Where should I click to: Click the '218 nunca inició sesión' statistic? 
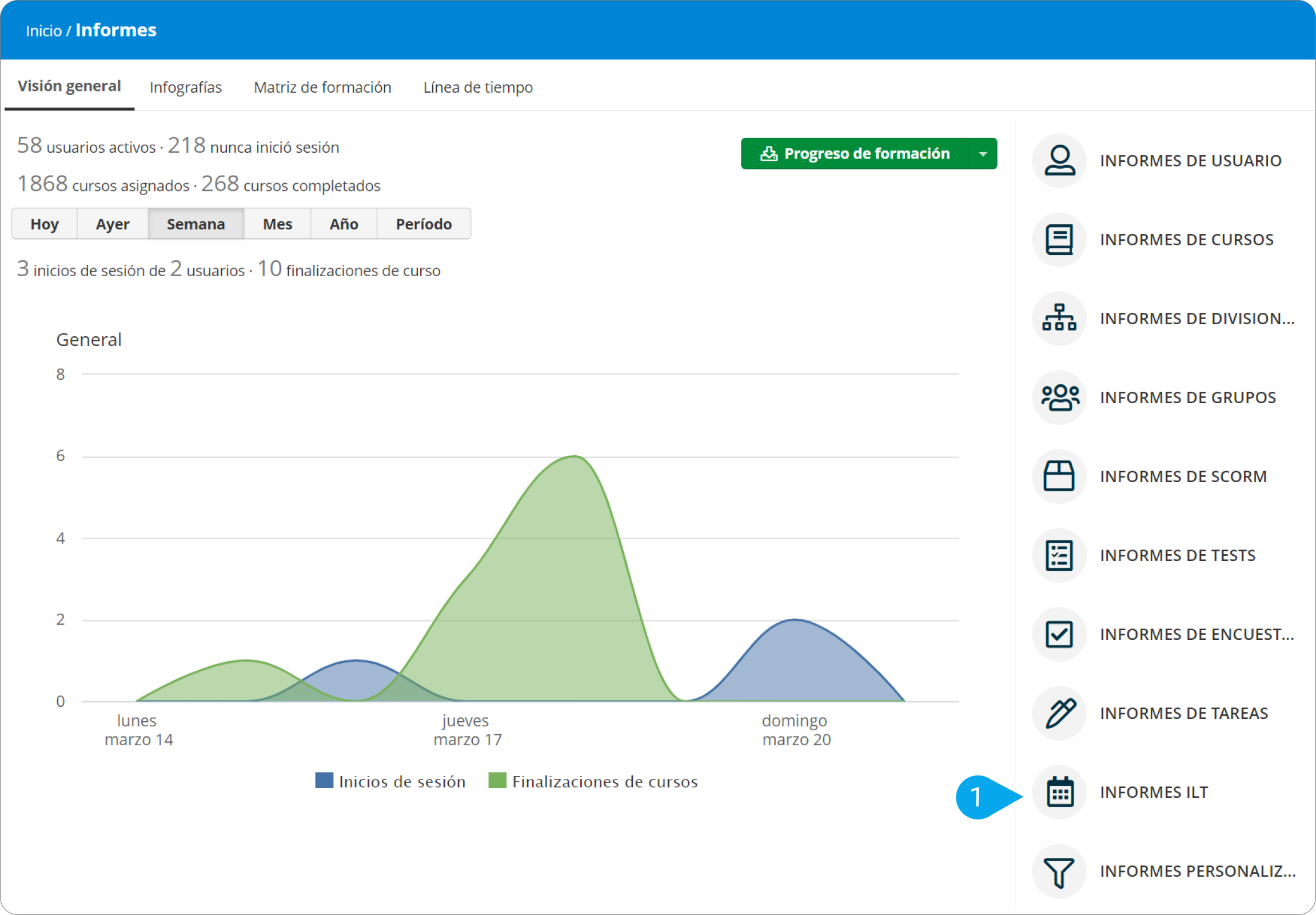[253, 146]
